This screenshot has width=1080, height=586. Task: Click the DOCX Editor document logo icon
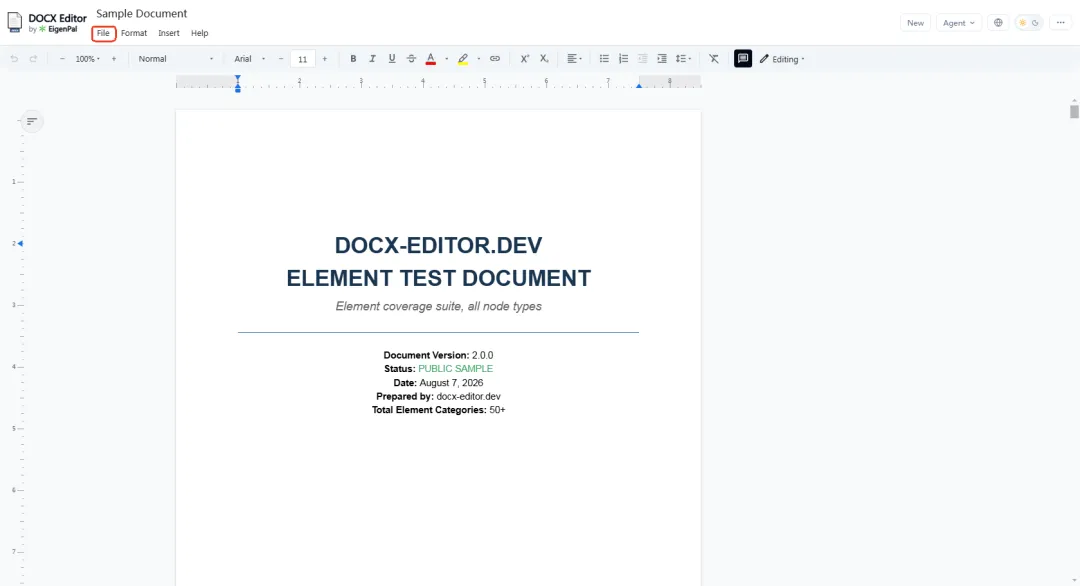click(x=14, y=22)
